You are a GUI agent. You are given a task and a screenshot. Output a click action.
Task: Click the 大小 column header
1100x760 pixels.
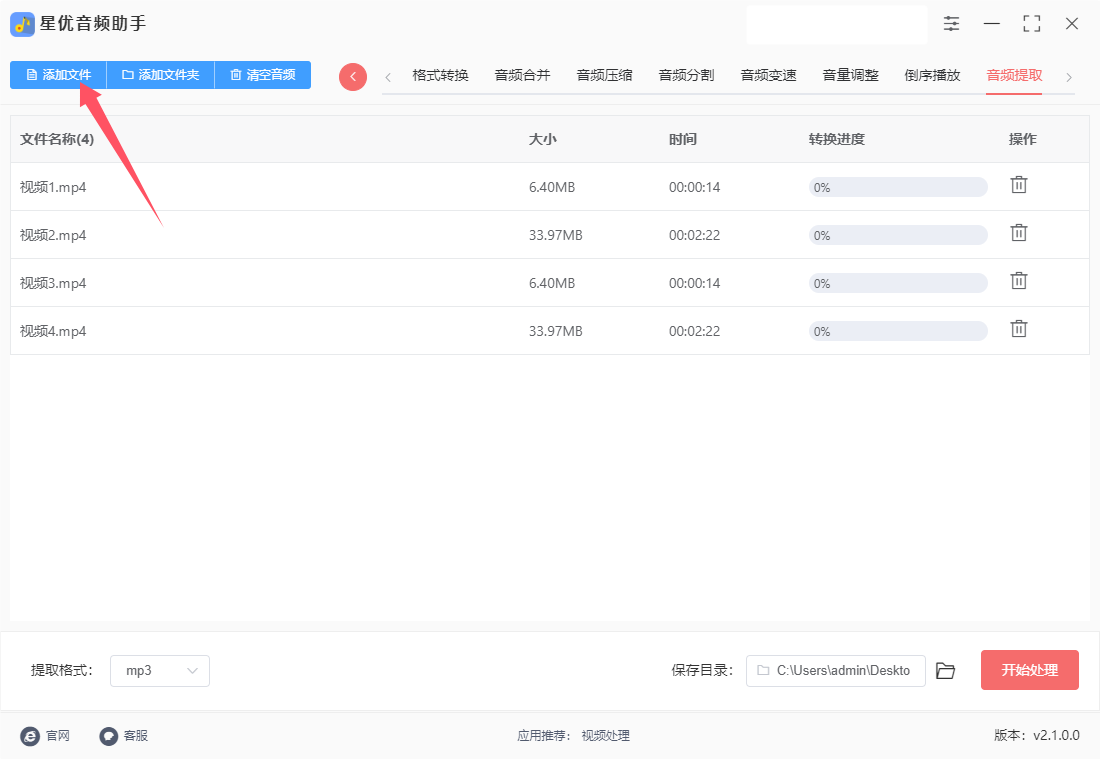[542, 139]
